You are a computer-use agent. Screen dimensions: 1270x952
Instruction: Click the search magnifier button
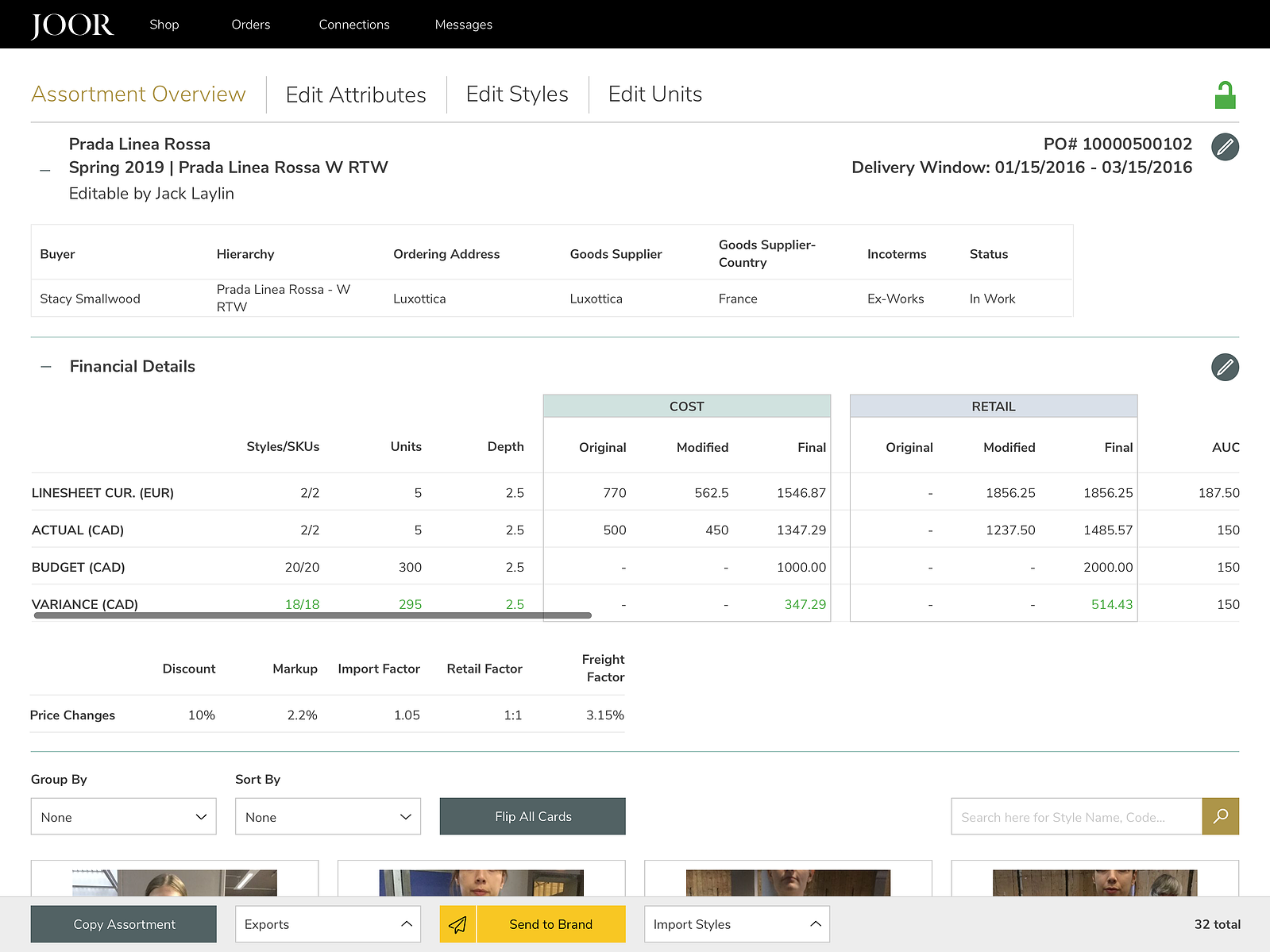[x=1221, y=816]
